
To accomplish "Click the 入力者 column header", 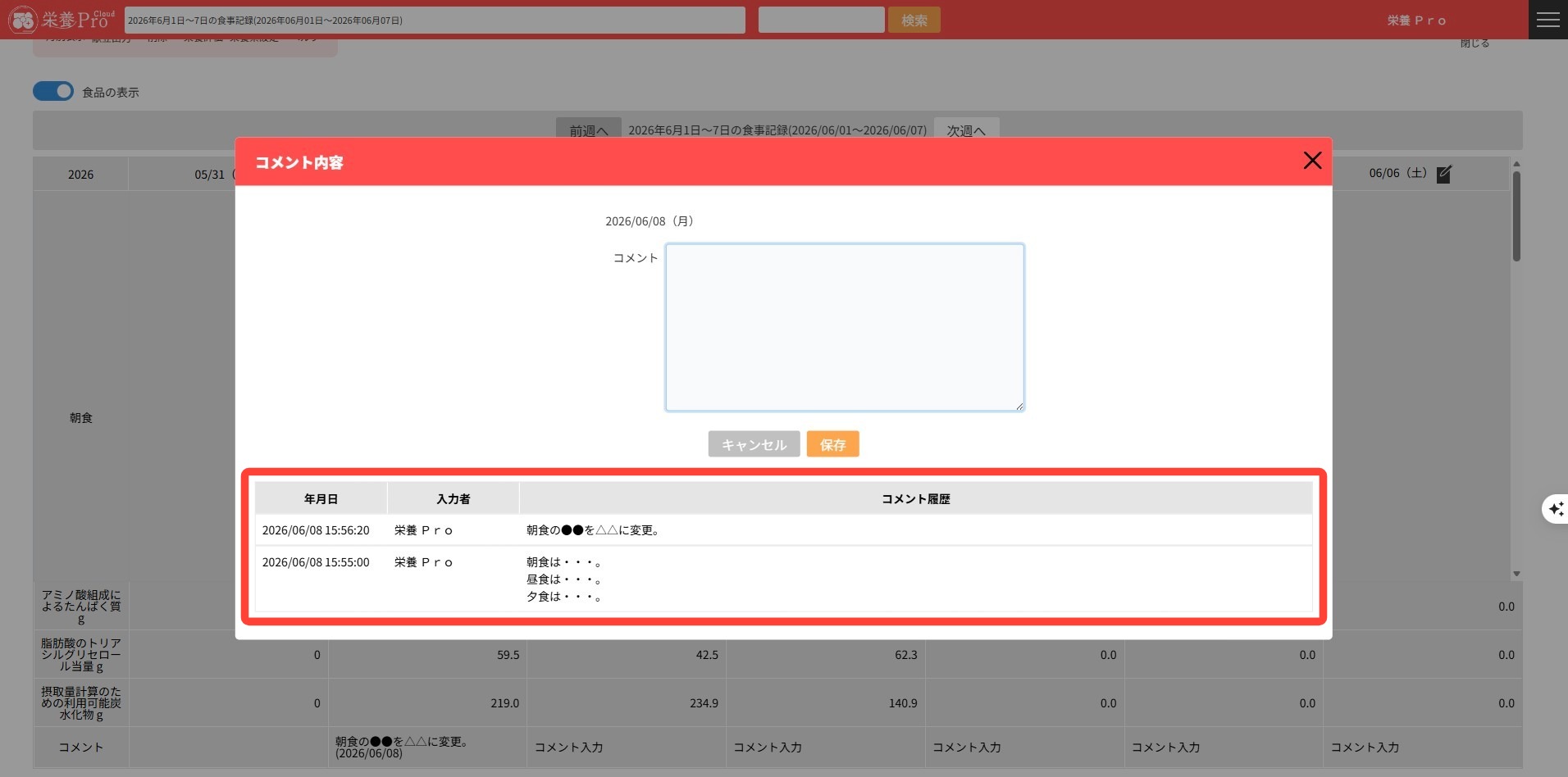I will tap(453, 498).
